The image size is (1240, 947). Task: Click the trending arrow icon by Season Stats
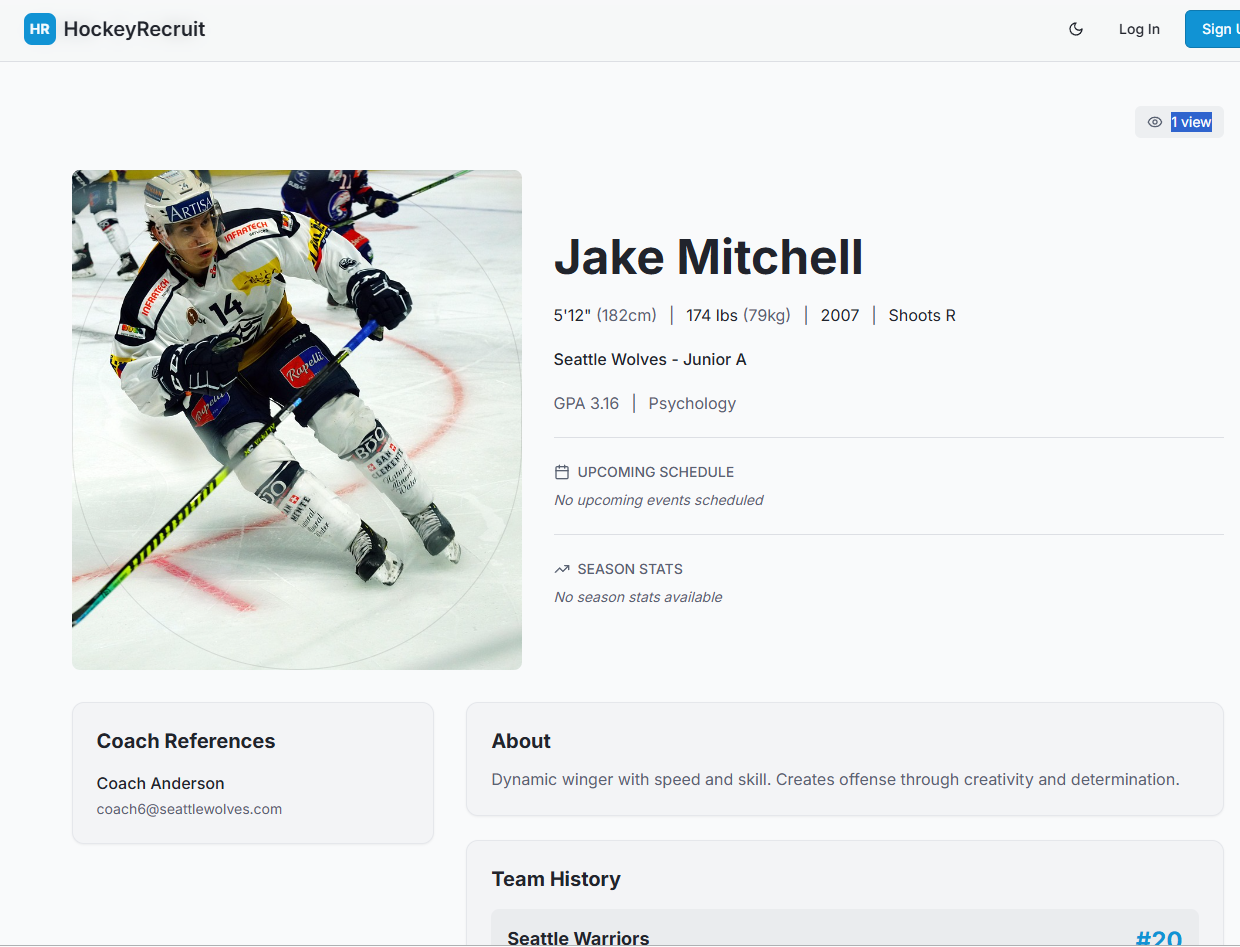[x=562, y=569]
